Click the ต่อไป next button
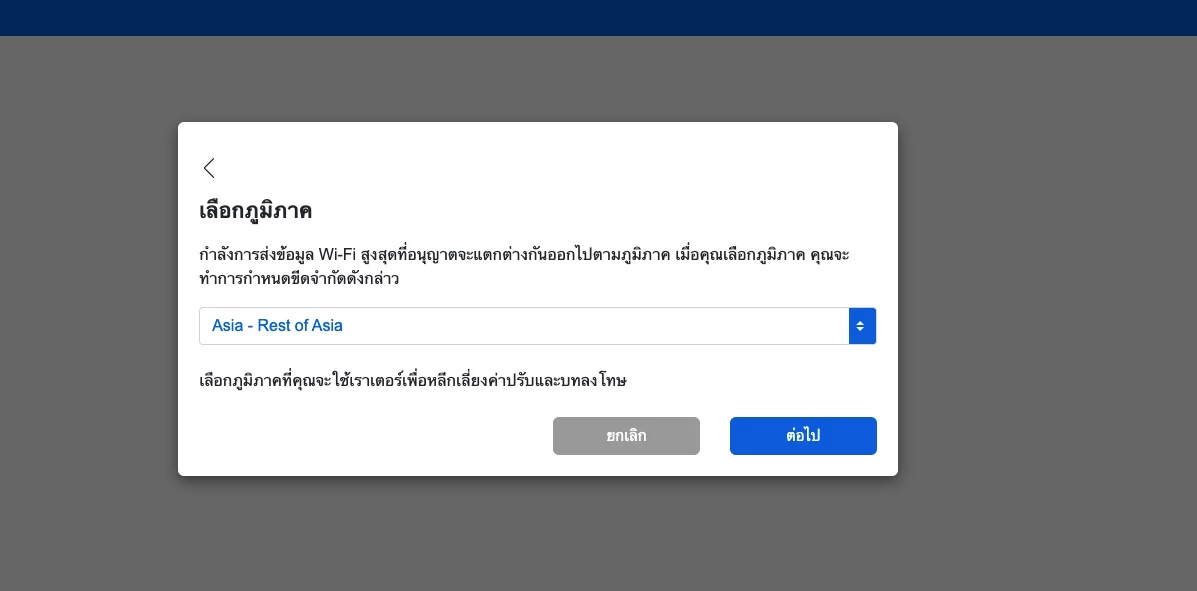The height and width of the screenshot is (591, 1197). coord(803,436)
